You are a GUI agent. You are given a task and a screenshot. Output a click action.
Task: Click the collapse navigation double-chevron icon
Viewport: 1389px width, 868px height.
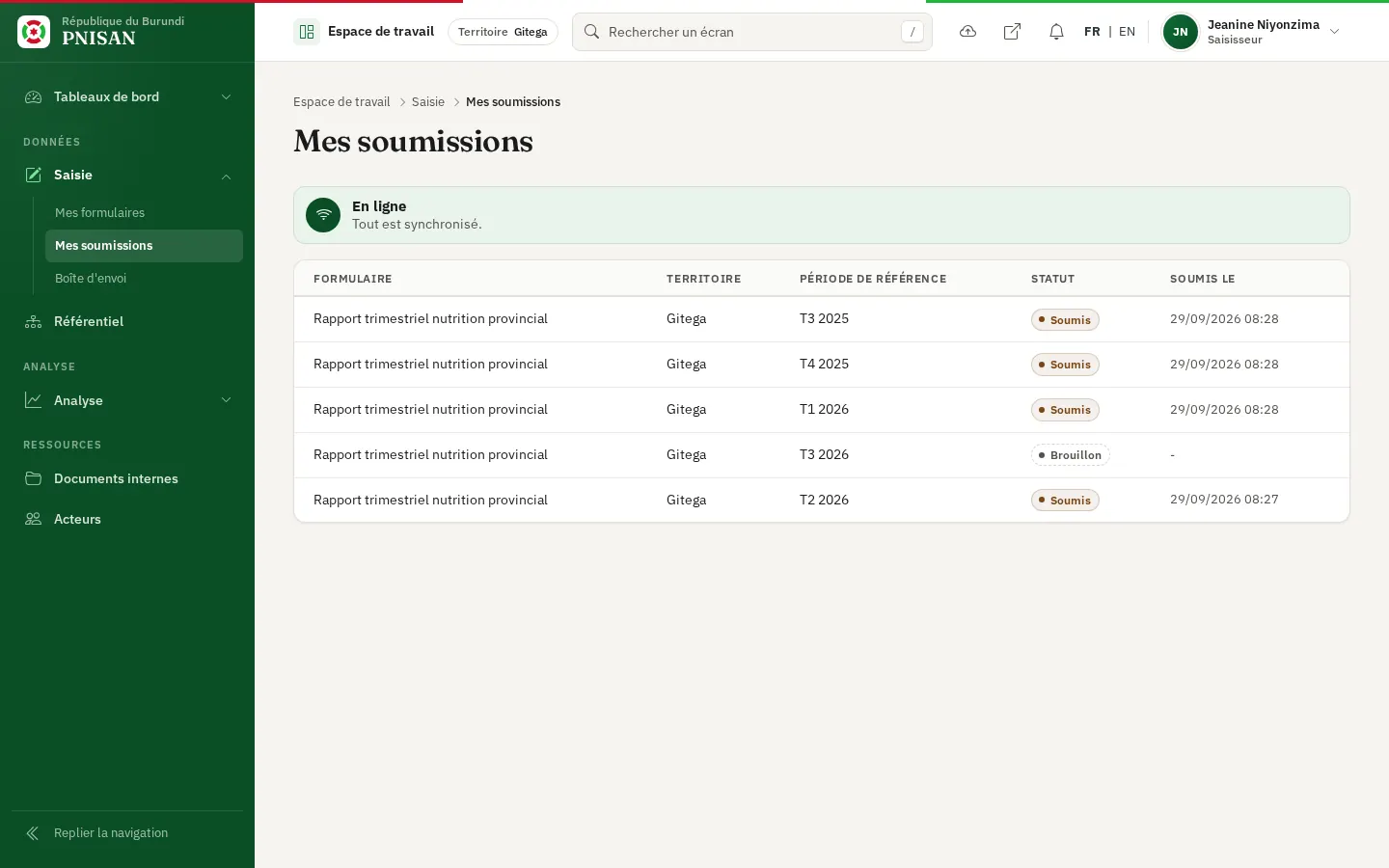33,833
